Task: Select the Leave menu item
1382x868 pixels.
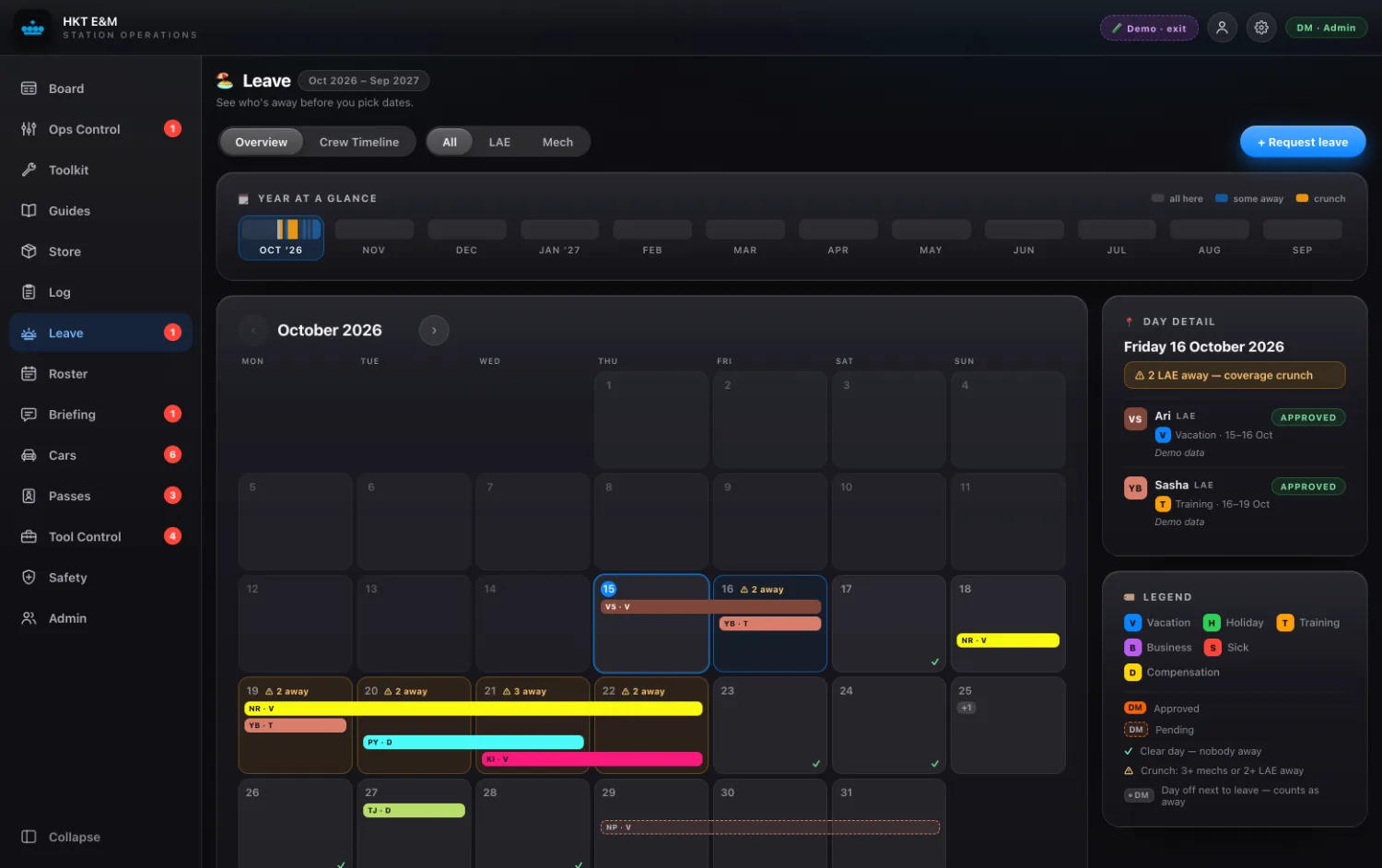Action: point(100,333)
